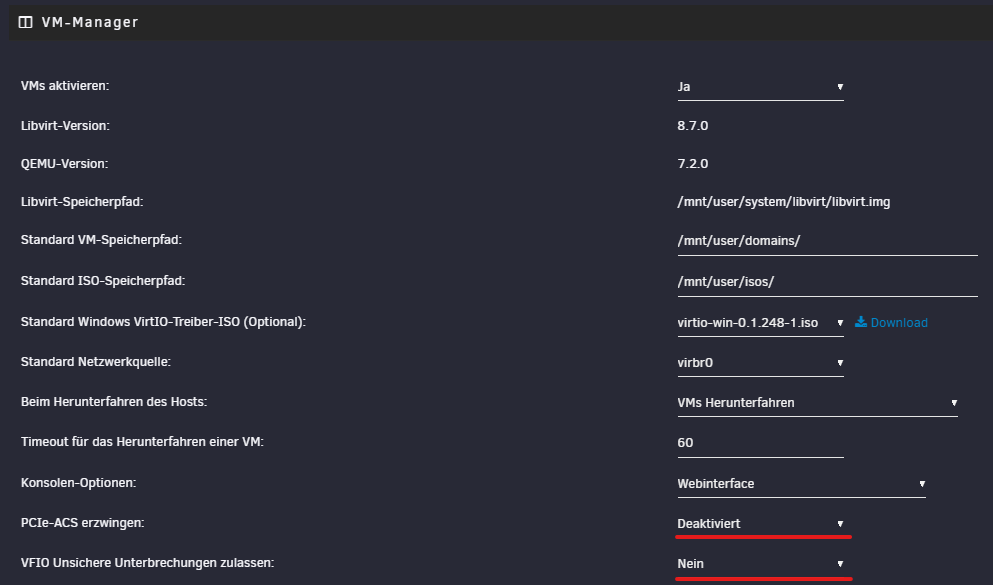The height and width of the screenshot is (585, 993).
Task: Click the 'Libvirt-Speicherpfad:' label
Action: click(82, 202)
